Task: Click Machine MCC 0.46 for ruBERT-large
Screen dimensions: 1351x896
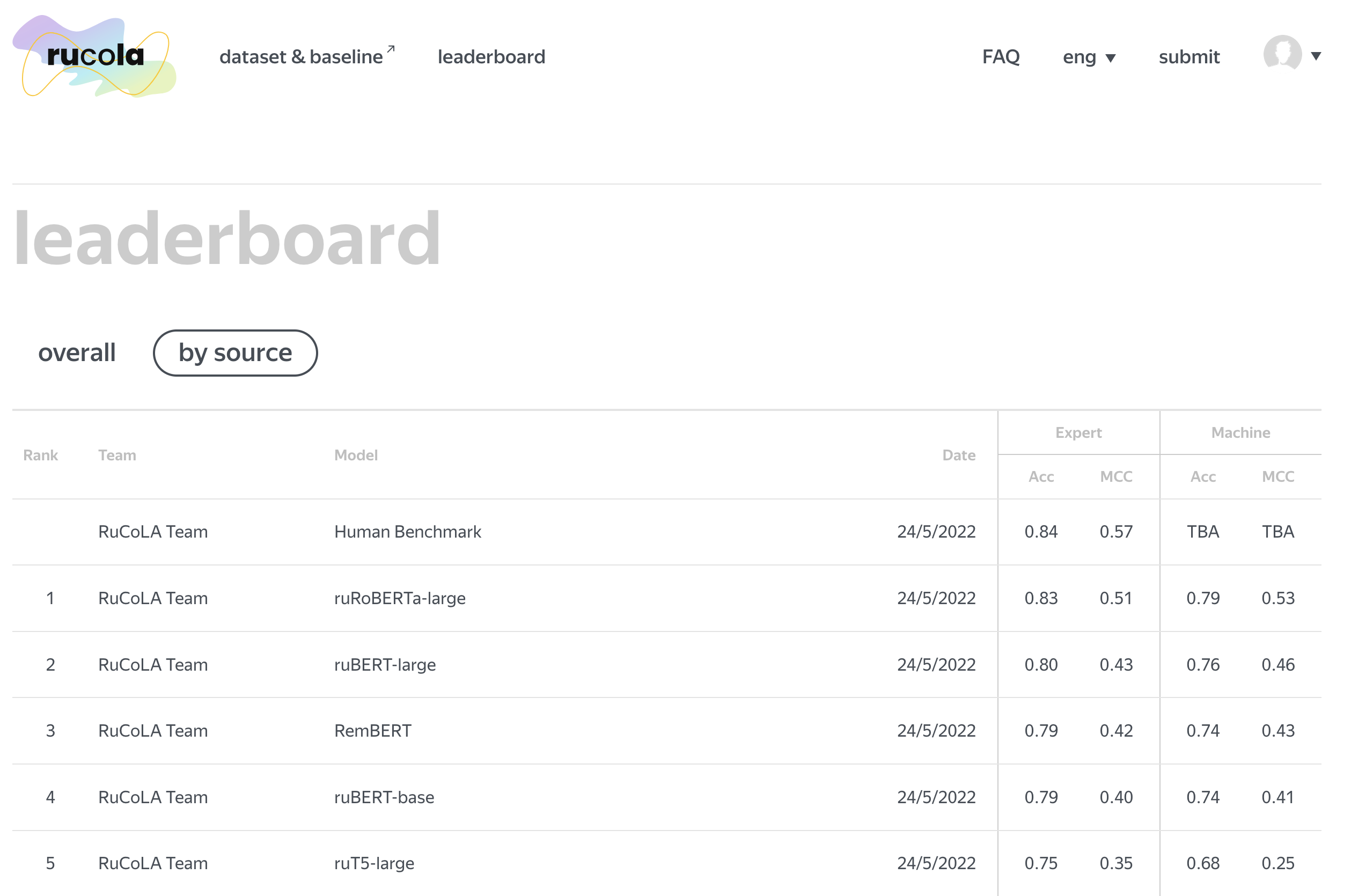Action: pos(1278,664)
